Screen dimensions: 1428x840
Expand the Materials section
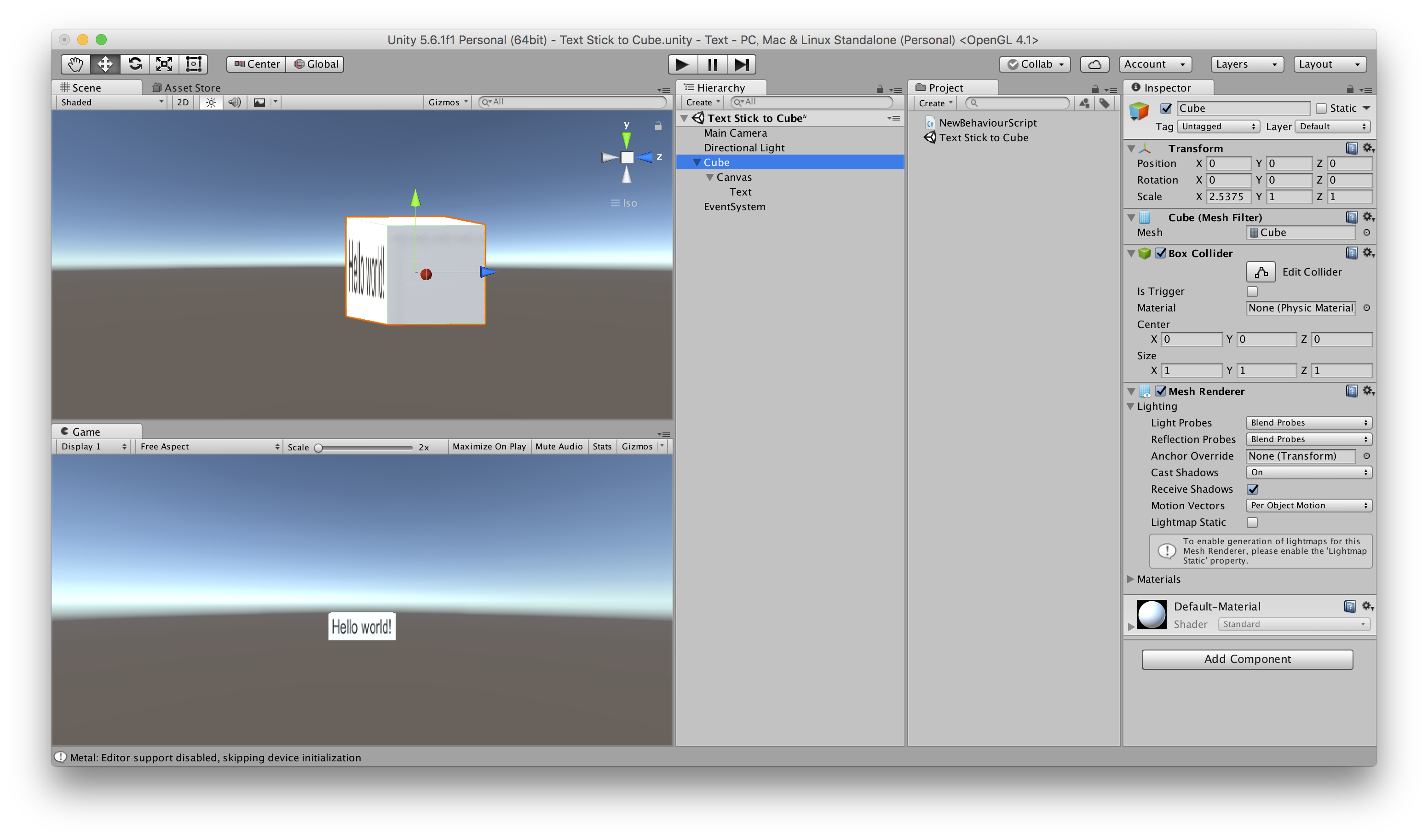1131,579
